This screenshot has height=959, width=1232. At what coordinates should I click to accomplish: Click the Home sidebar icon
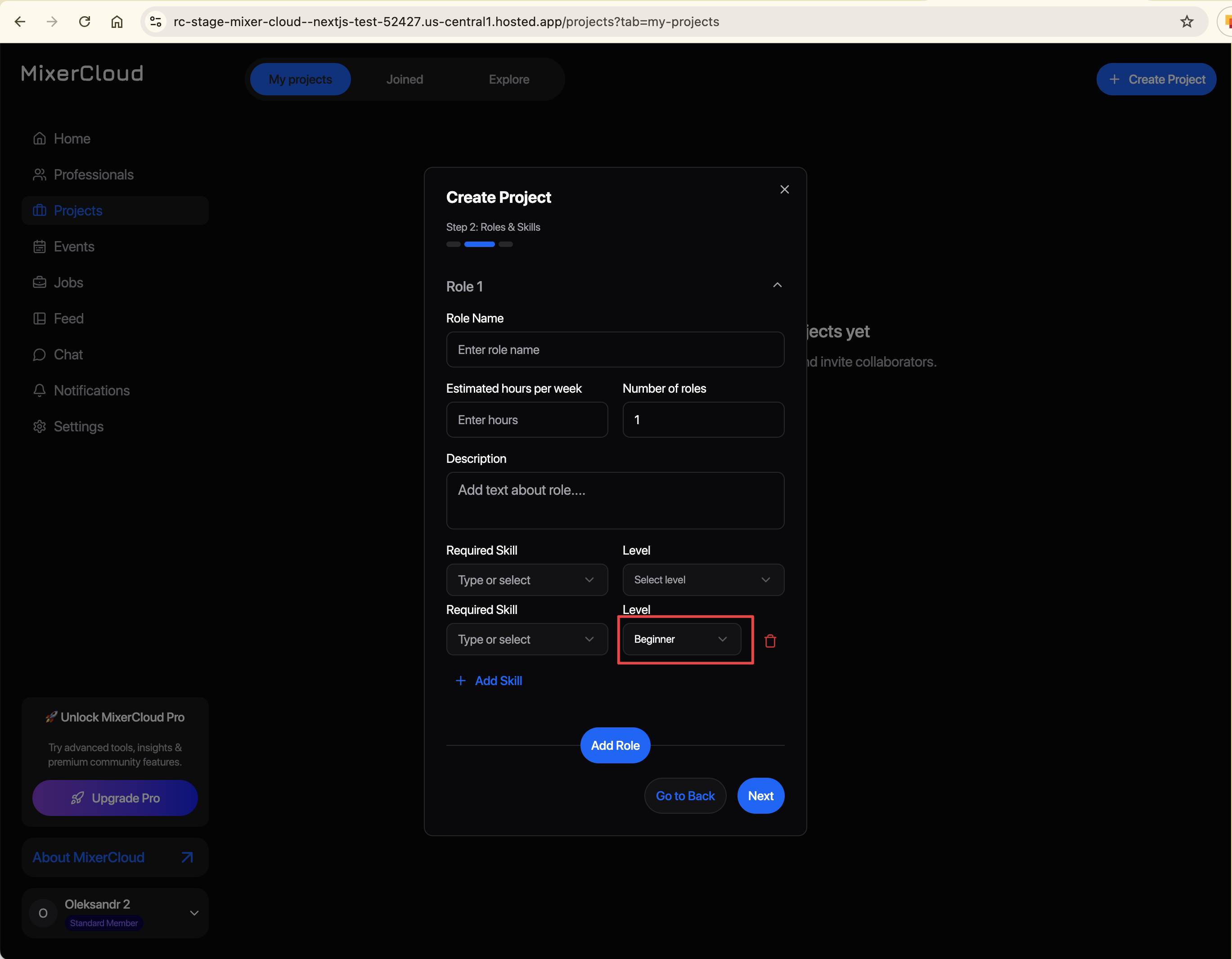[40, 139]
